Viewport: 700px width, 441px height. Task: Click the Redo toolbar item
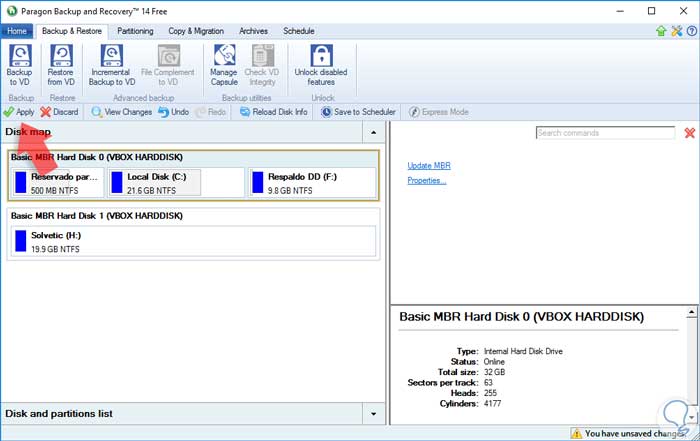pyautogui.click(x=211, y=112)
